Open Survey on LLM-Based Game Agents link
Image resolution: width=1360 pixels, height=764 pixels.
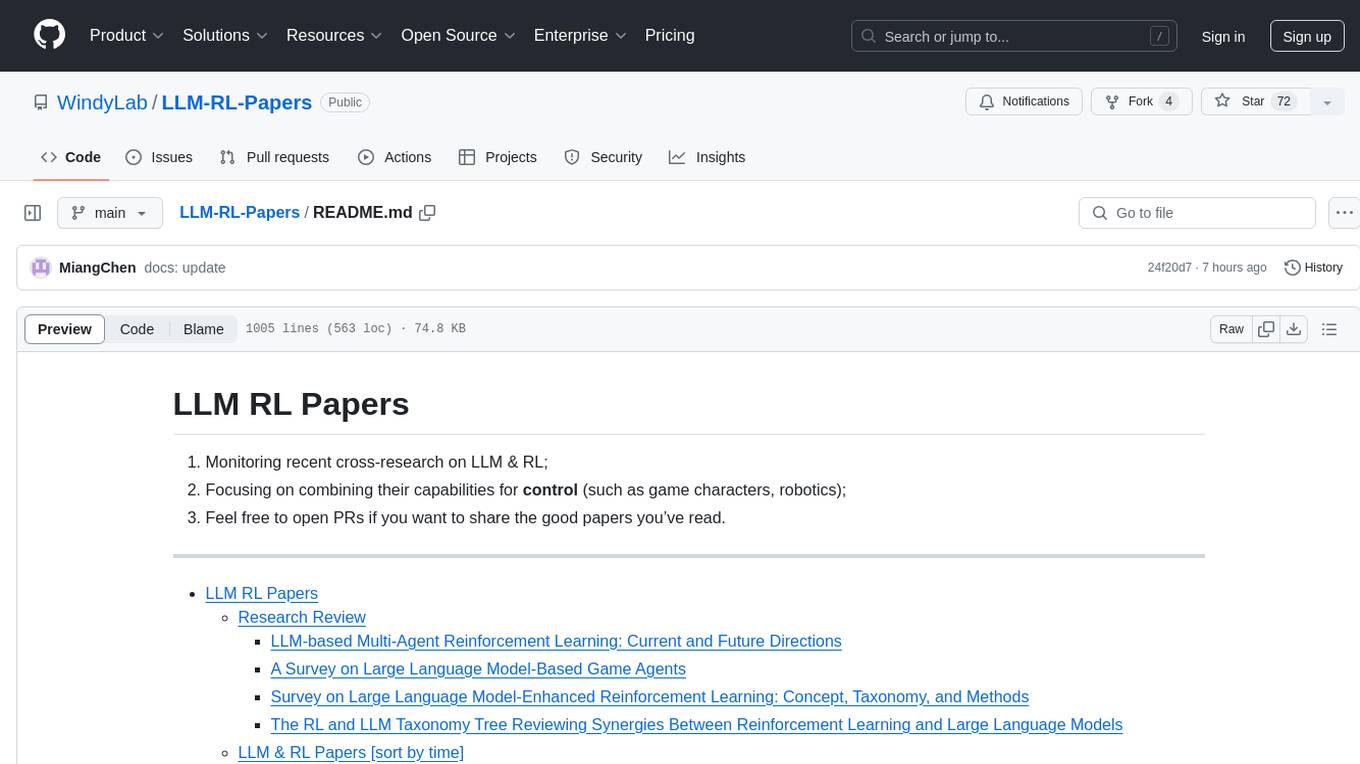pos(478,669)
